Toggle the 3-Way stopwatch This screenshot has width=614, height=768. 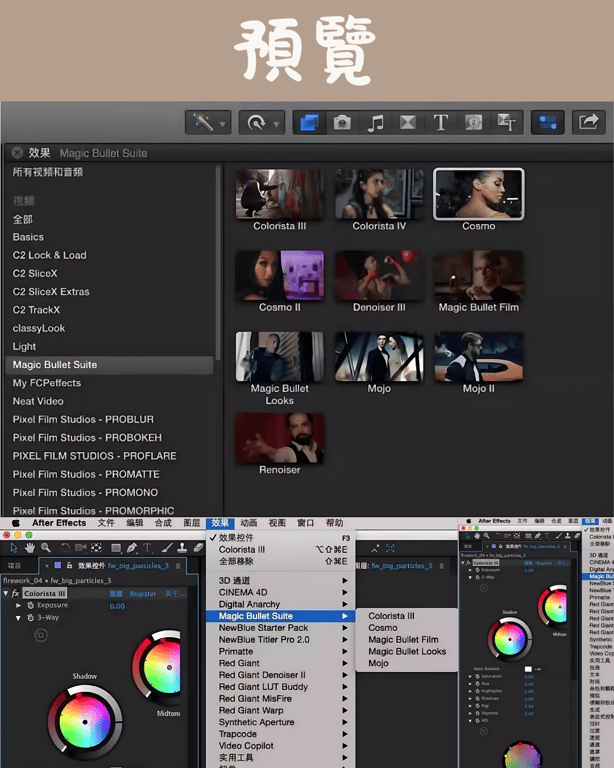pos(30,618)
